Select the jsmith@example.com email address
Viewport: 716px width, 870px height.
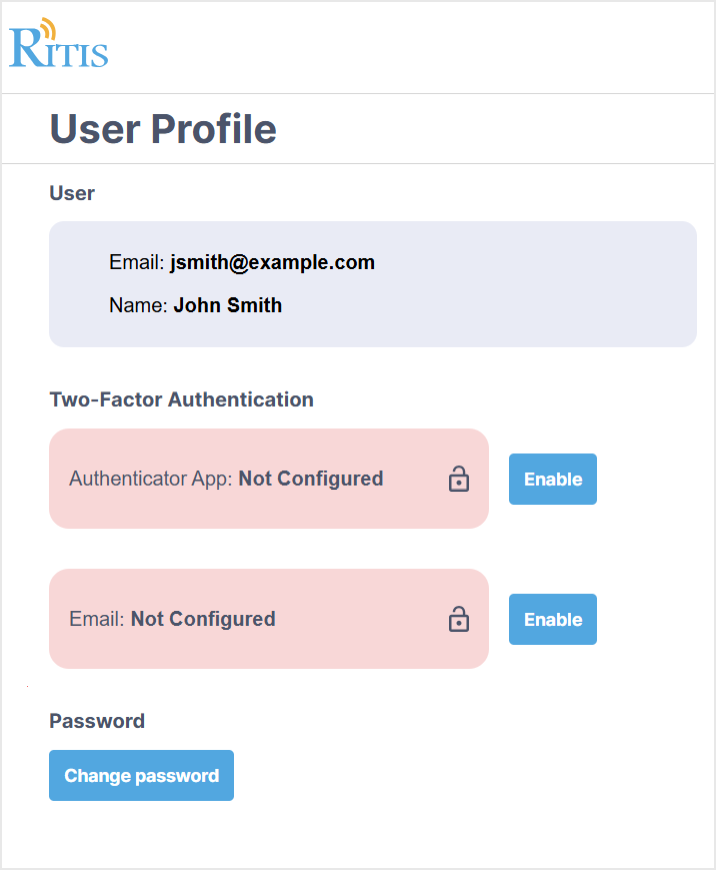pyautogui.click(x=272, y=263)
